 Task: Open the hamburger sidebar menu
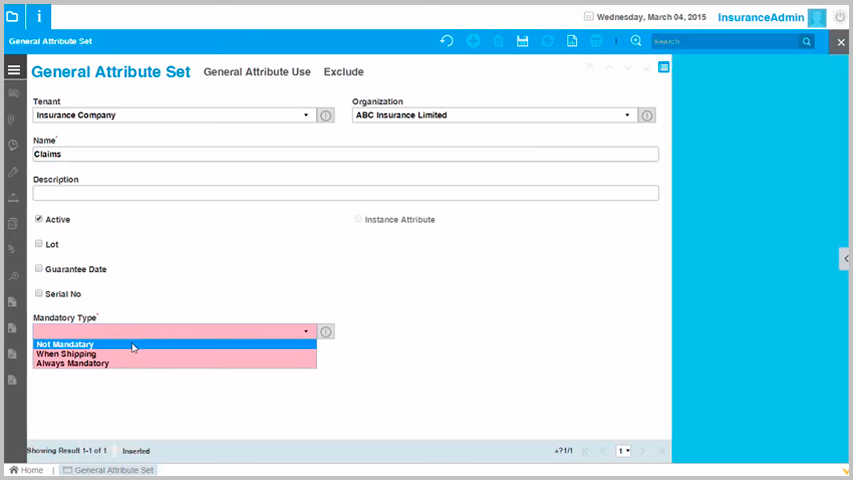point(14,70)
